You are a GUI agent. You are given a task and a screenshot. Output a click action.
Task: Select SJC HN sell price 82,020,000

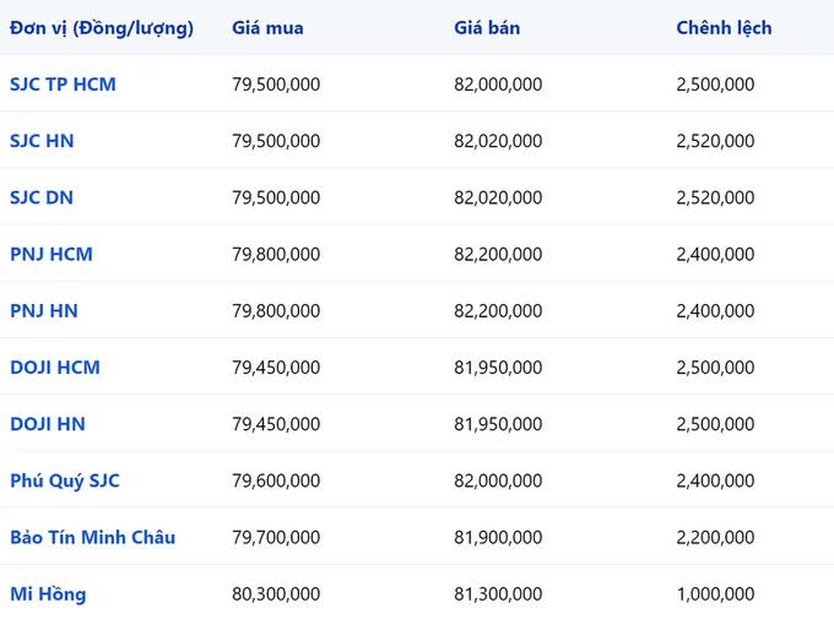click(498, 141)
